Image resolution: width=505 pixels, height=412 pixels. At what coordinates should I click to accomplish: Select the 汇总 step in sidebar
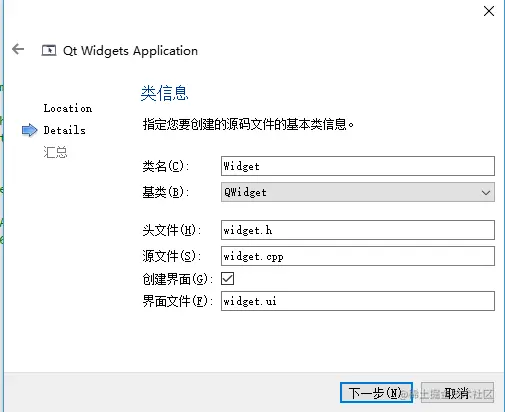55,152
